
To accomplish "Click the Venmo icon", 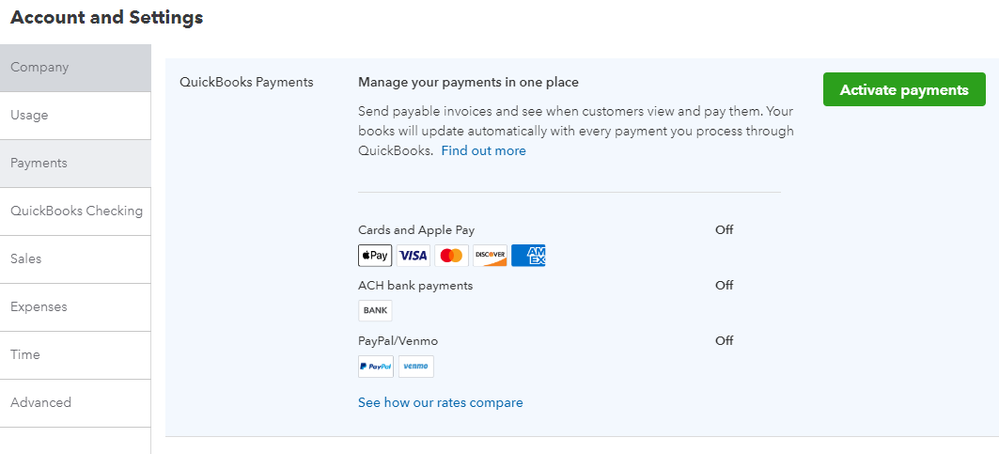I will click(416, 367).
